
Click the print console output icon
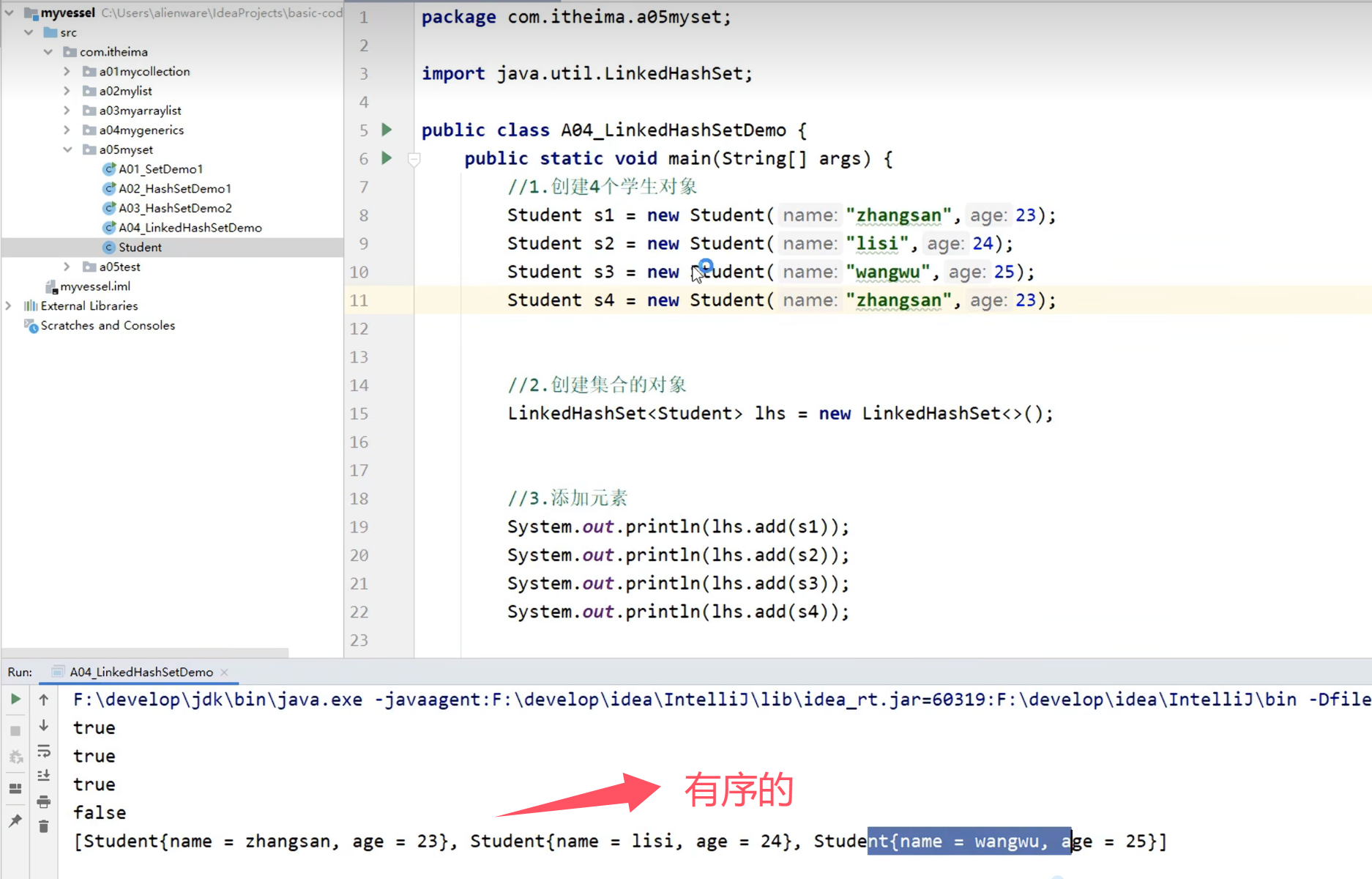(44, 801)
